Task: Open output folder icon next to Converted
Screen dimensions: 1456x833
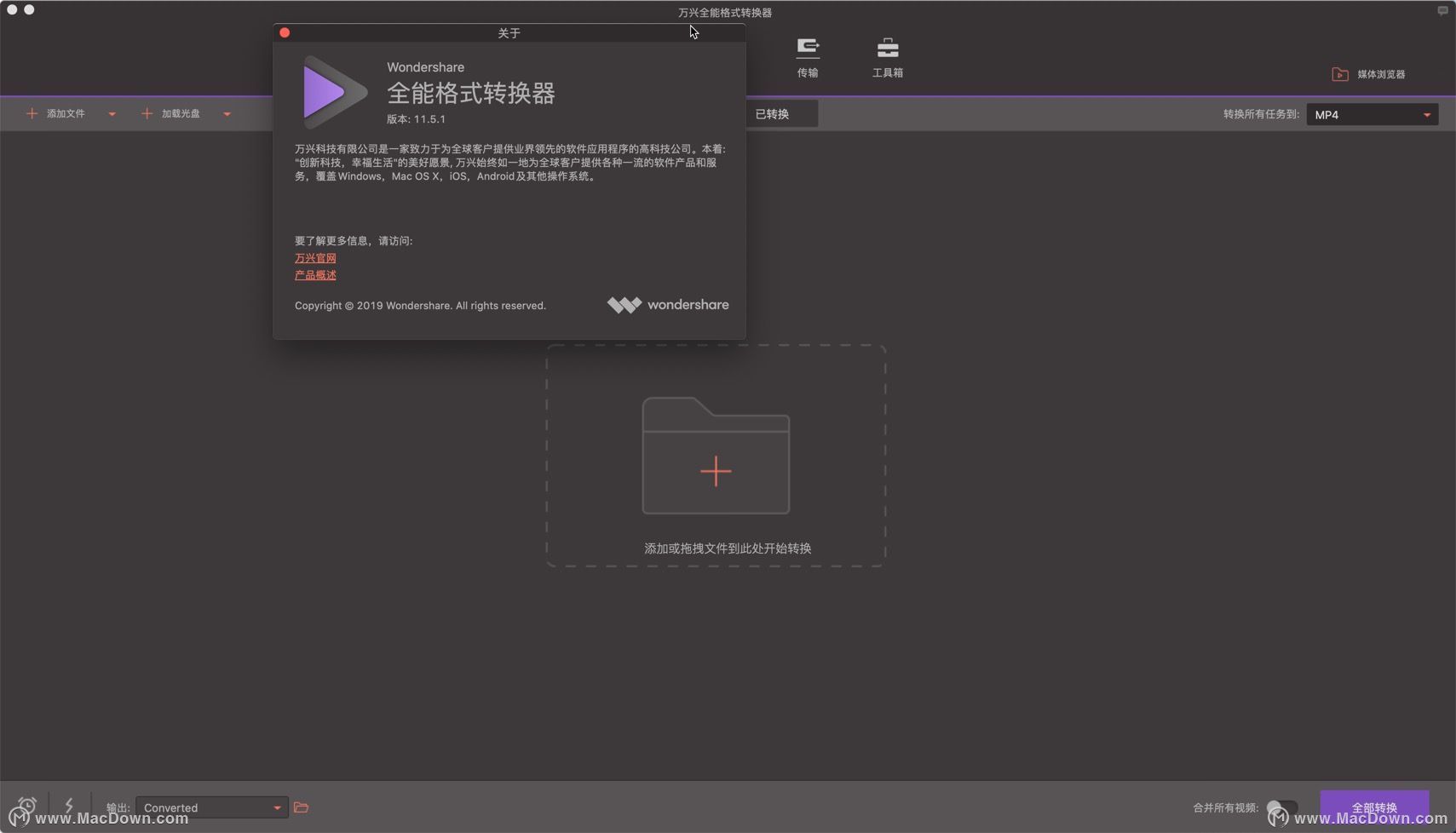Action: point(301,807)
